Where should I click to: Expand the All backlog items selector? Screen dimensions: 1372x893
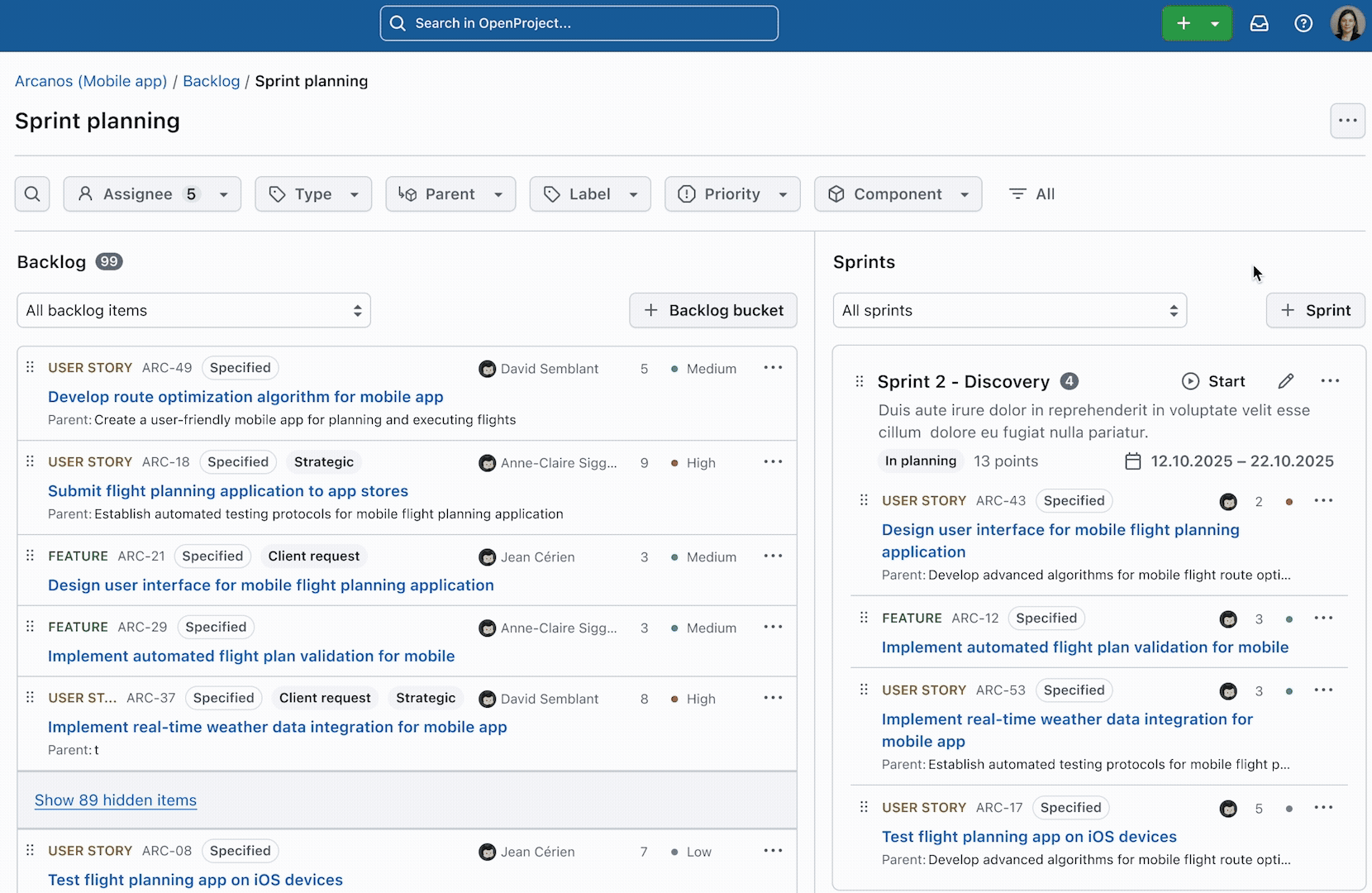pos(193,310)
